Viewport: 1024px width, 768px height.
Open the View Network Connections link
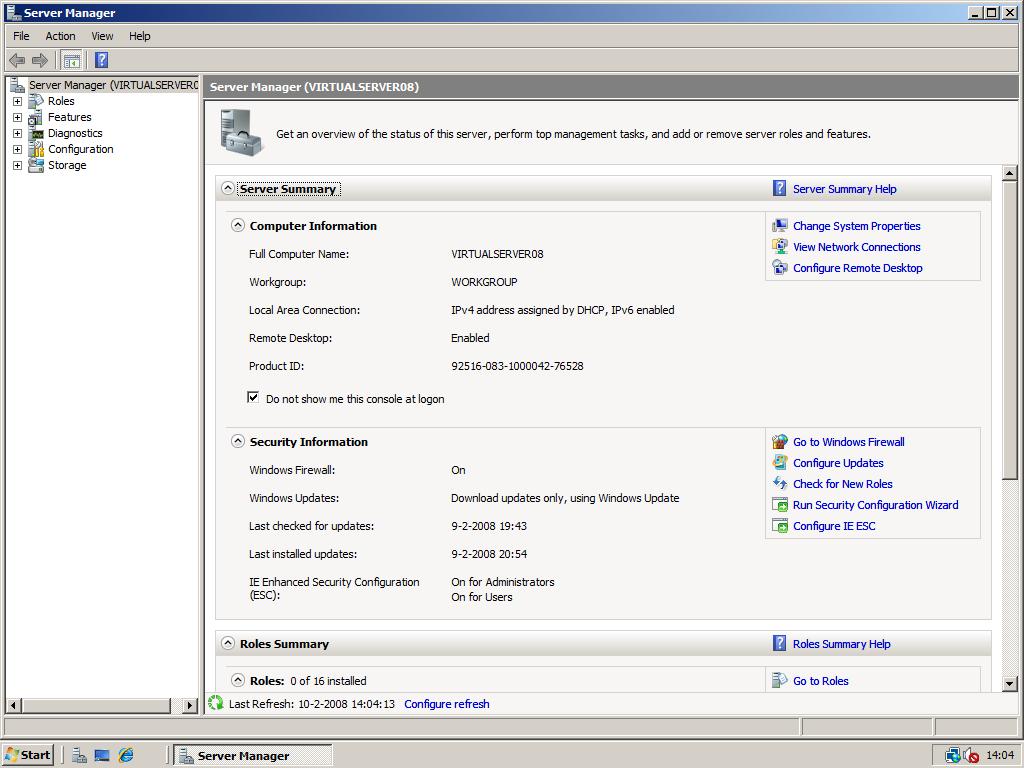[856, 247]
